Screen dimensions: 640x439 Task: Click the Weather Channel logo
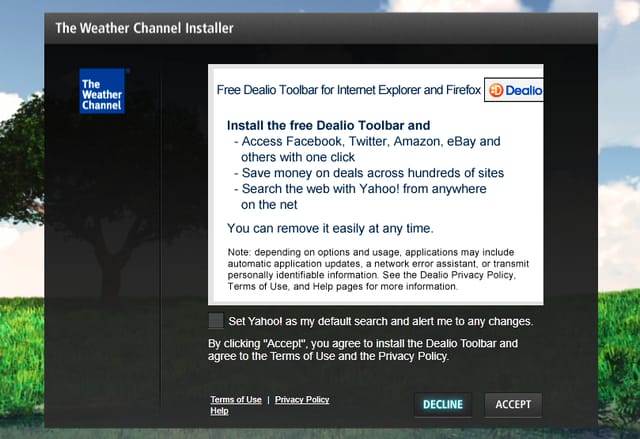(x=102, y=91)
